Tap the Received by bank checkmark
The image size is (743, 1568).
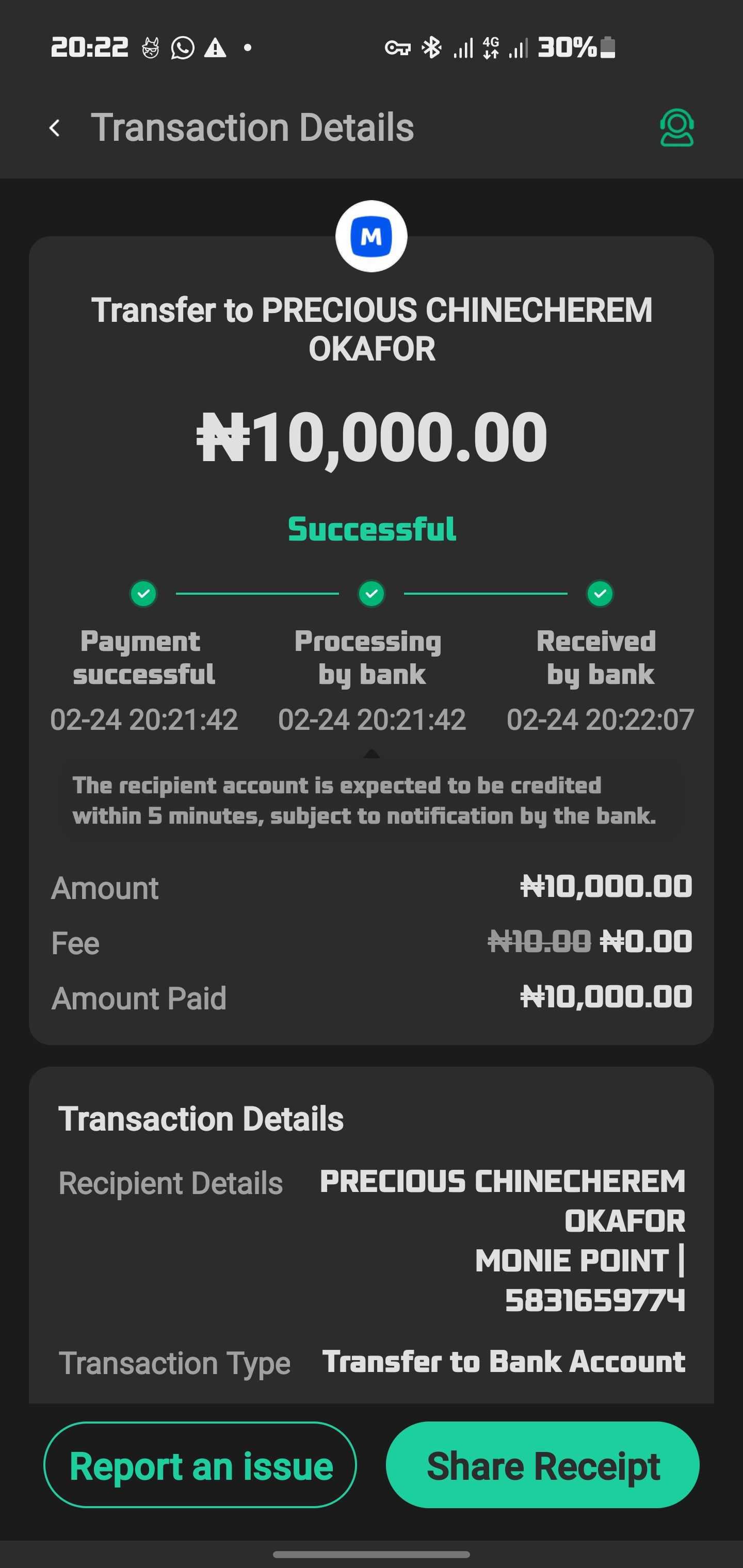tap(600, 594)
